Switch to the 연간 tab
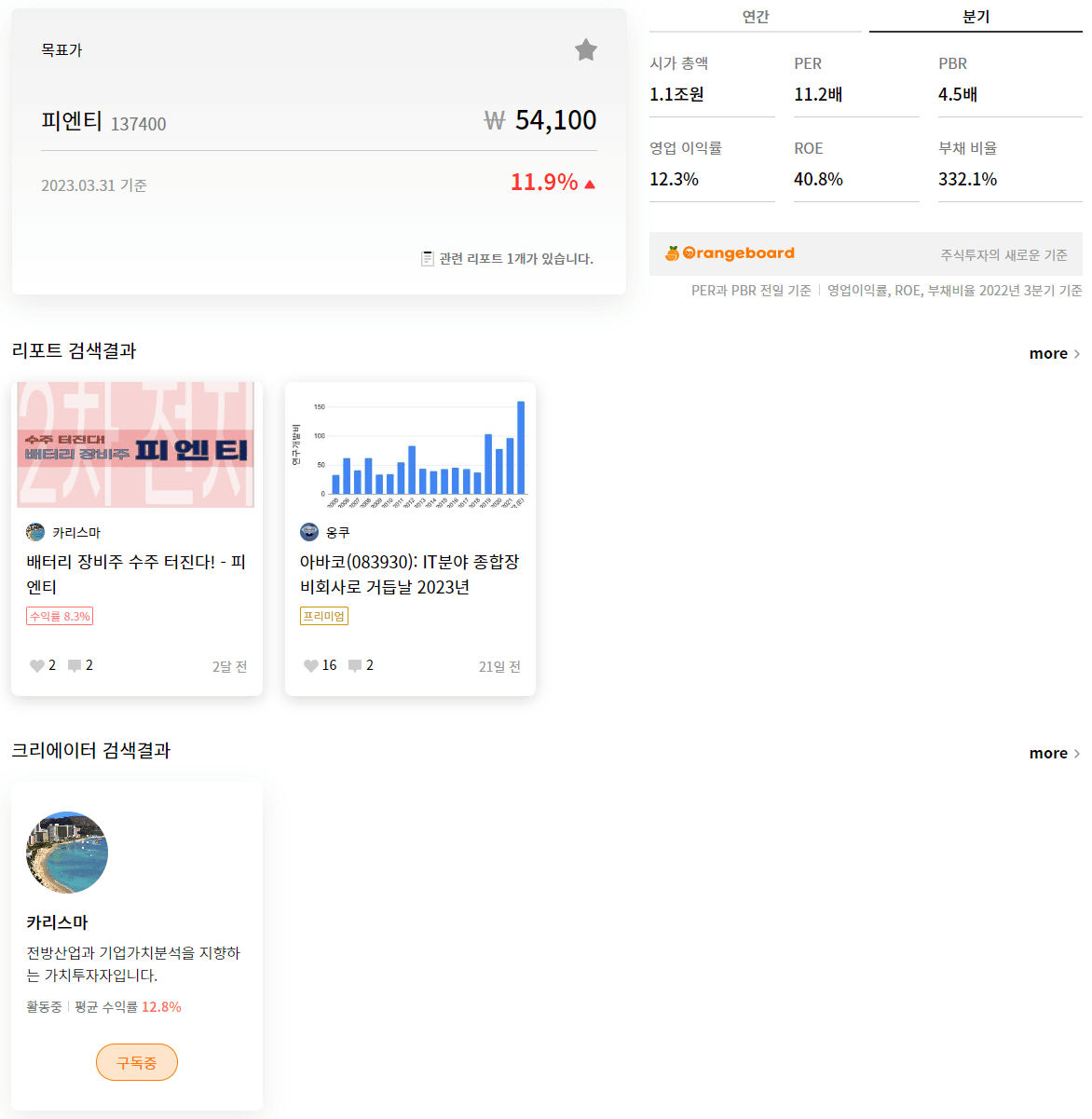Viewport: 1092px width, 1119px height. click(756, 17)
